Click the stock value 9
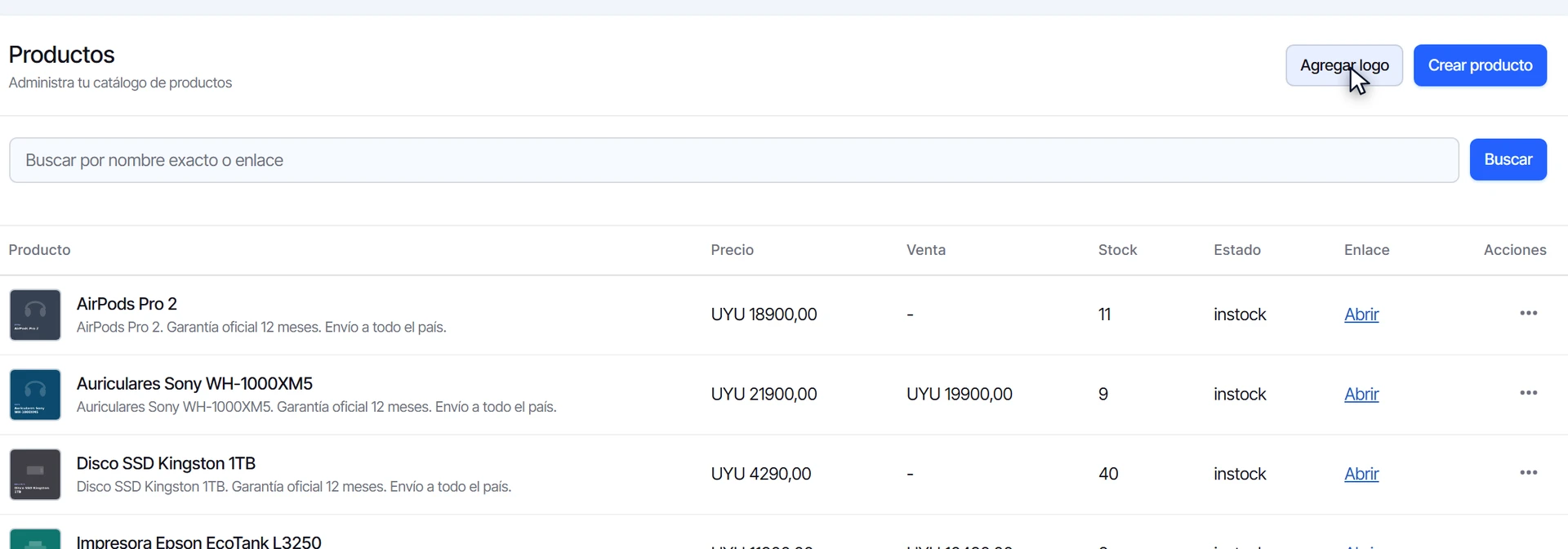The height and width of the screenshot is (549, 1568). [x=1103, y=395]
